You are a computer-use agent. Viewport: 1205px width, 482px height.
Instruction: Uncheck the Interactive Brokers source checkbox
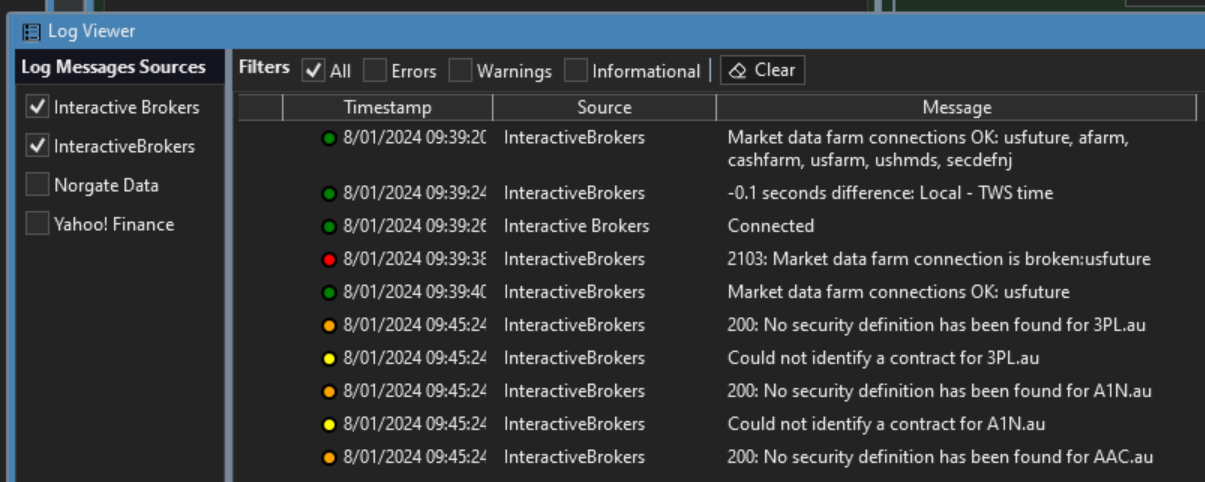point(37,107)
